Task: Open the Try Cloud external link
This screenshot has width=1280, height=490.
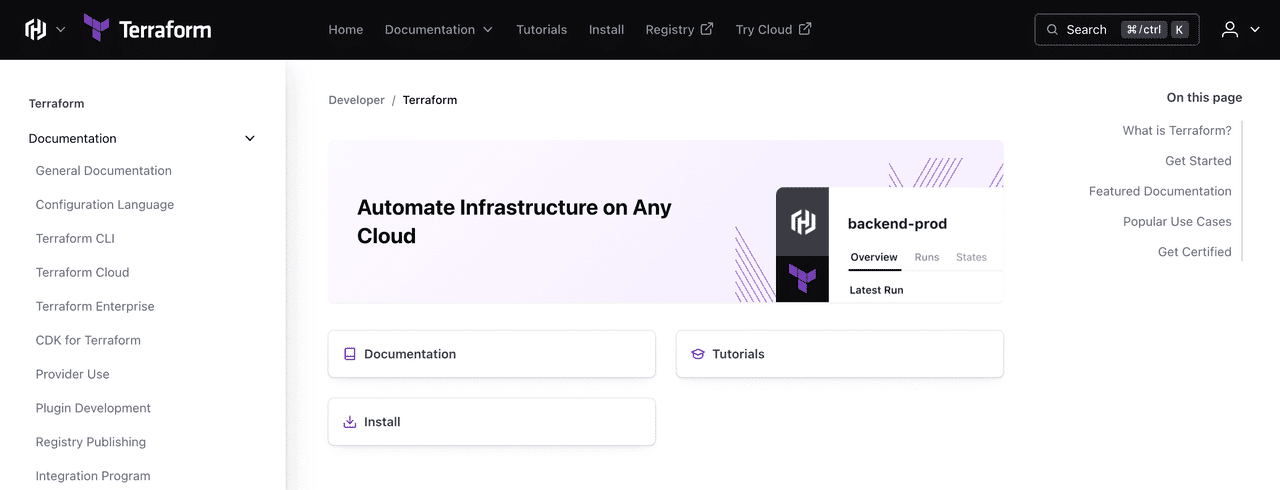Action: (x=773, y=30)
